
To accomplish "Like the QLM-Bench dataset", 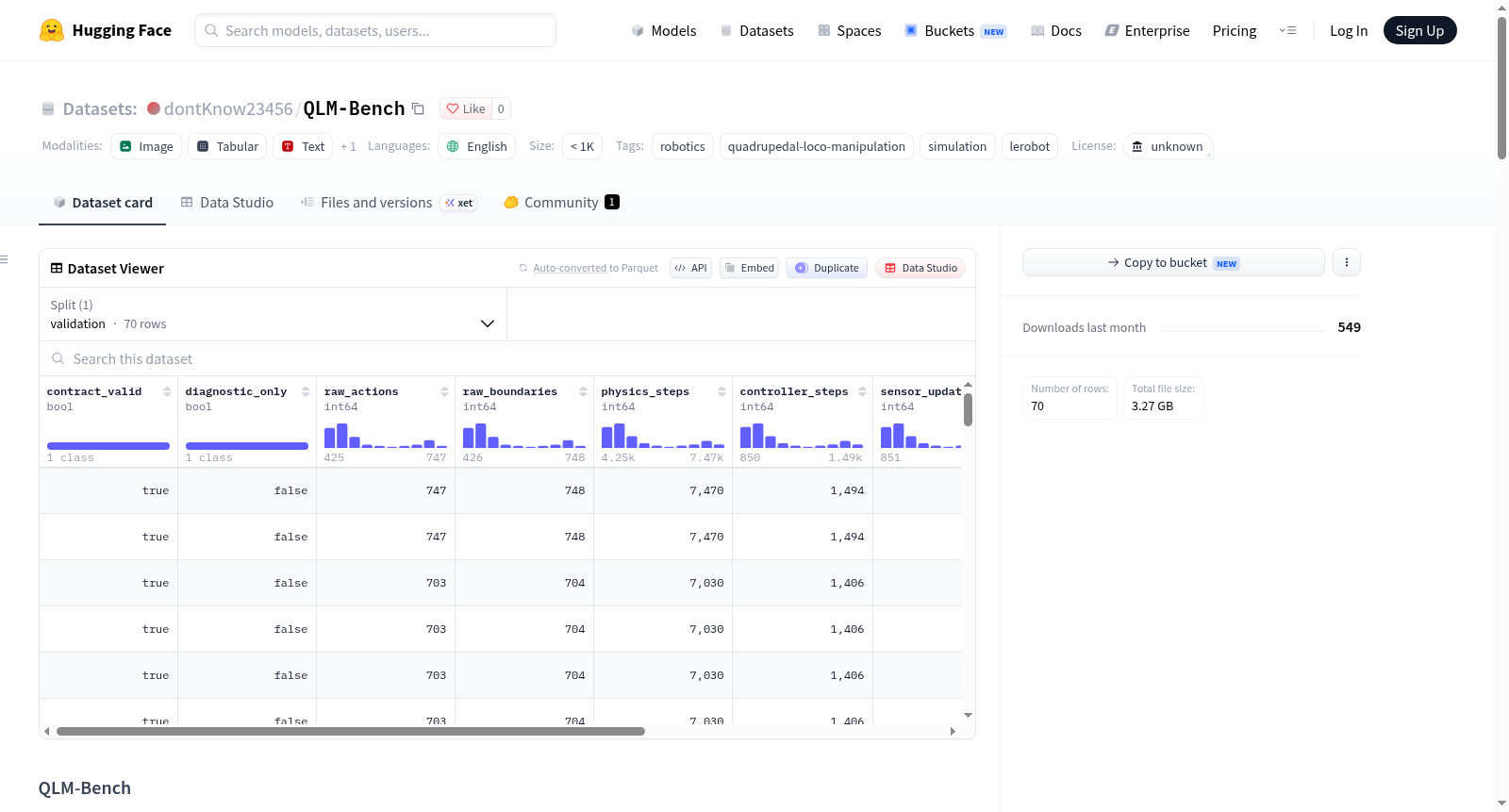I will (x=466, y=108).
